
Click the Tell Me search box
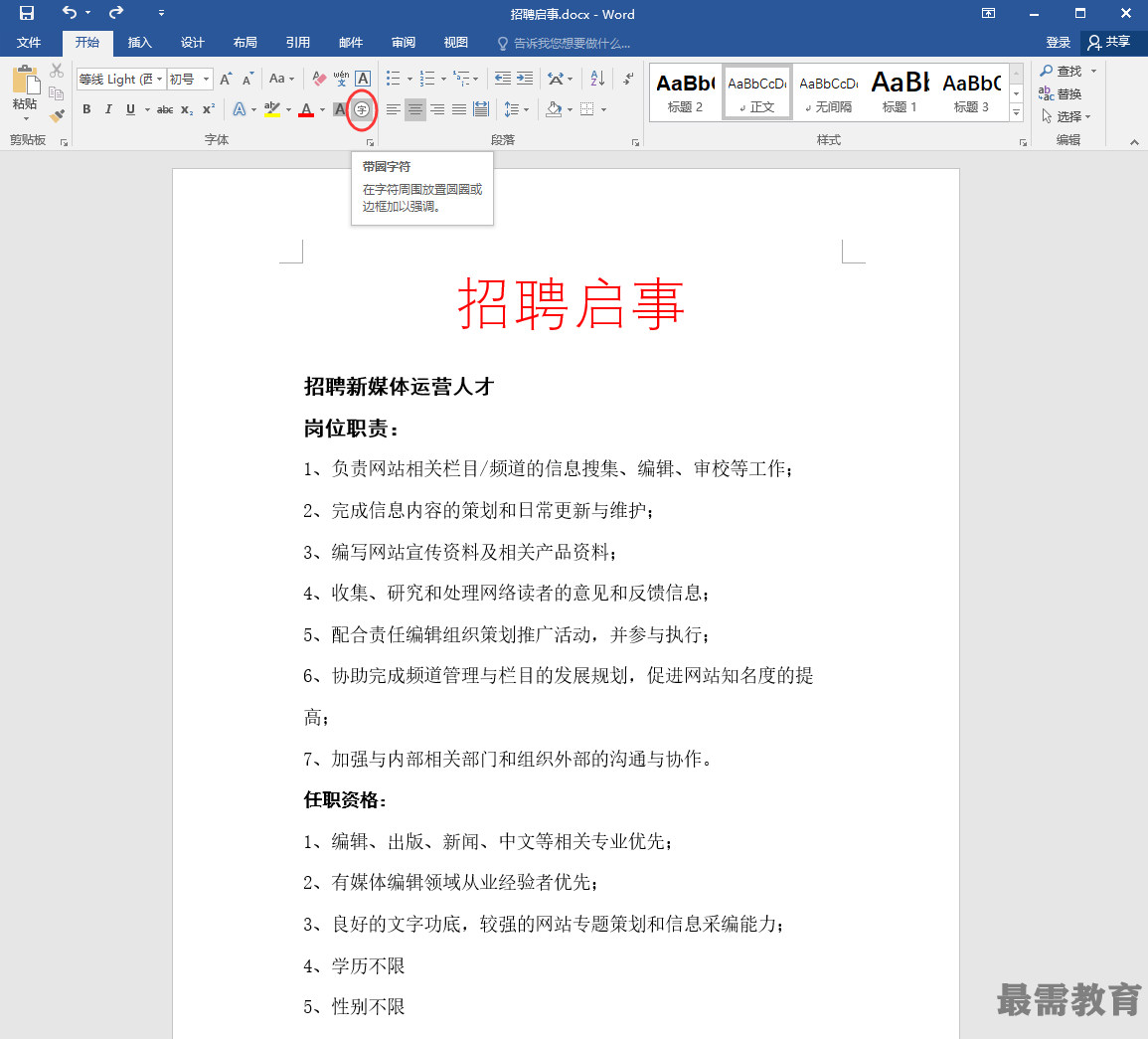pyautogui.click(x=564, y=43)
